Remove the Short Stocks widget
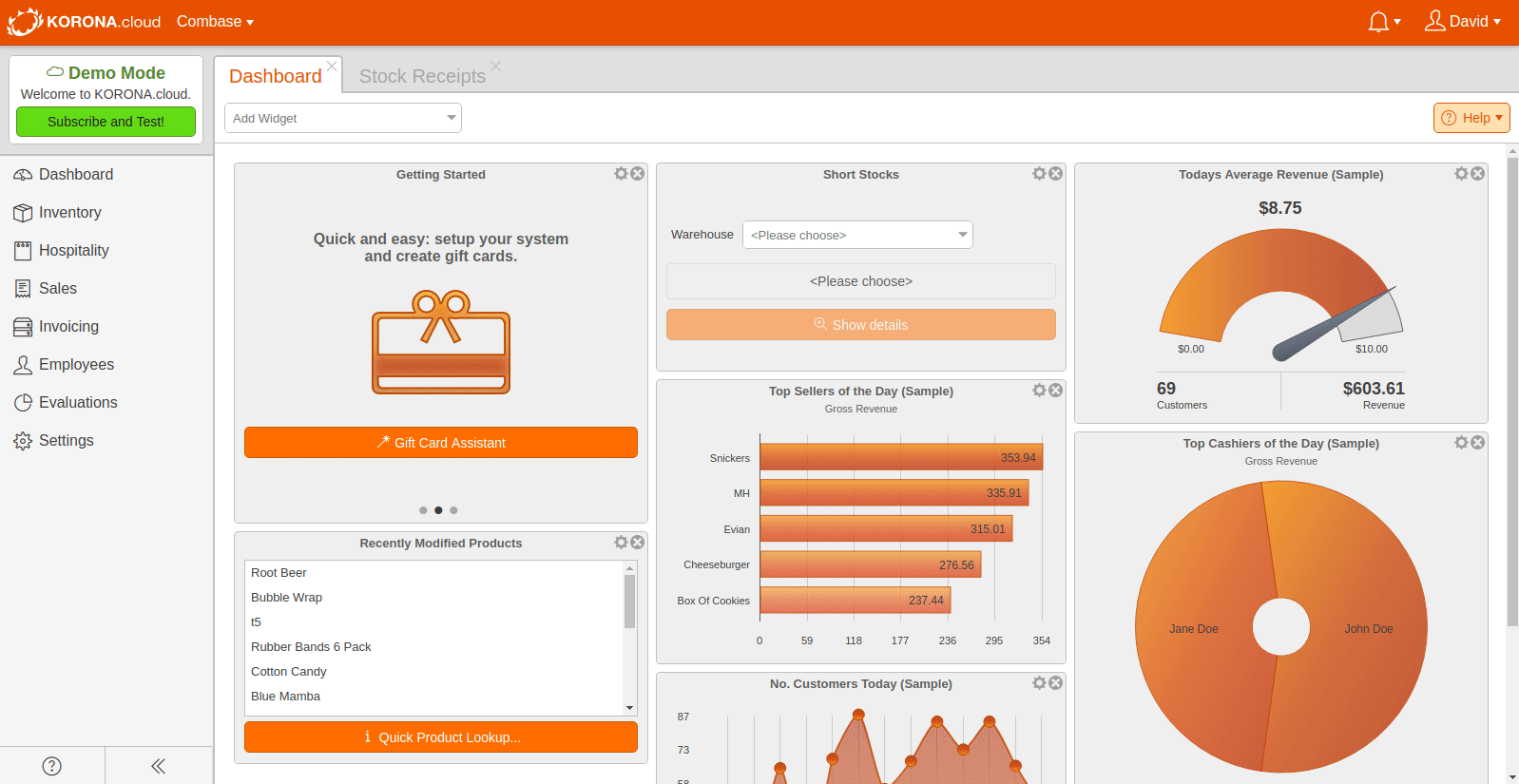1519x784 pixels. 1056,174
